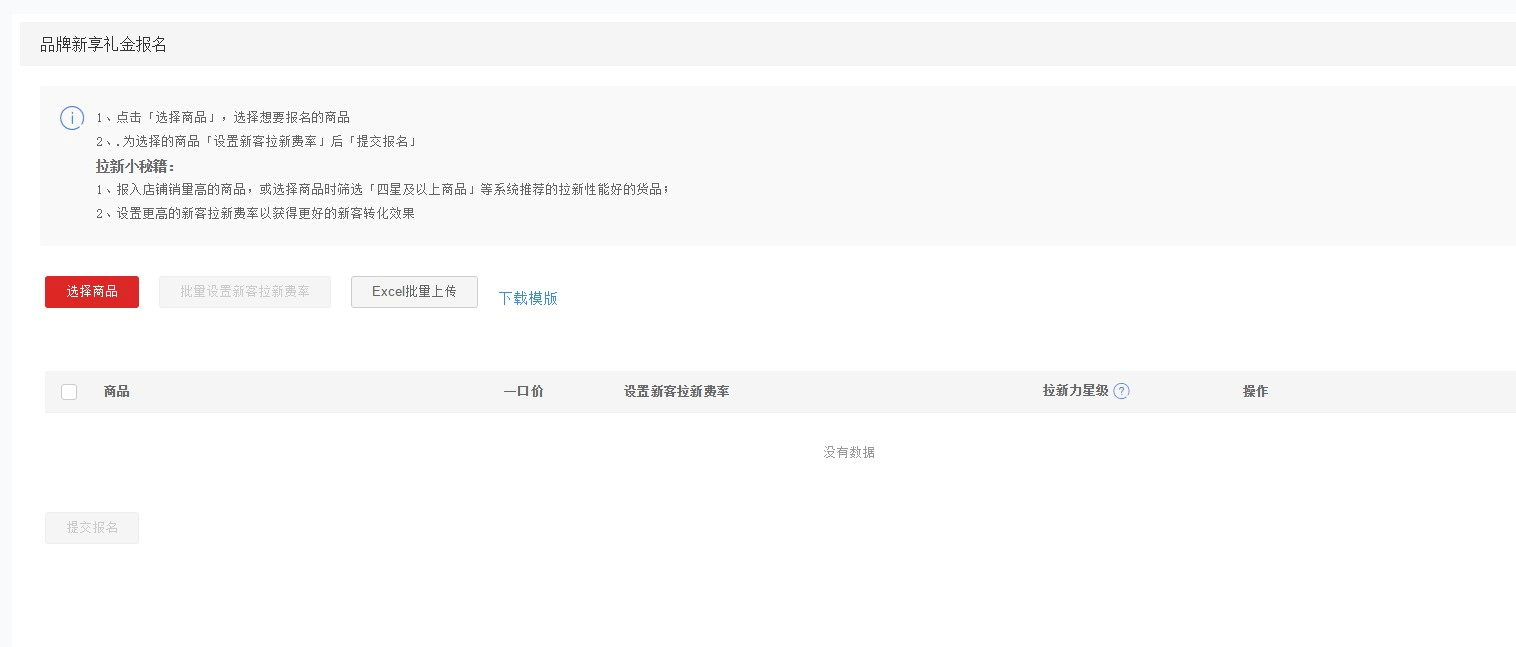Click the tip about 更好的新客转化效果
The width and height of the screenshot is (1516, 647).
click(255, 213)
